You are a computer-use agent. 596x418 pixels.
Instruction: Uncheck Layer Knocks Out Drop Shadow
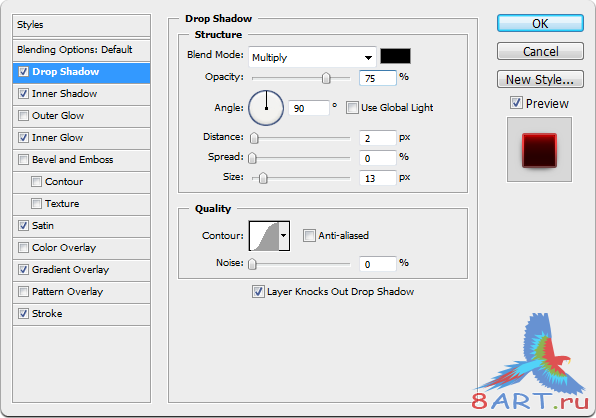[258, 292]
